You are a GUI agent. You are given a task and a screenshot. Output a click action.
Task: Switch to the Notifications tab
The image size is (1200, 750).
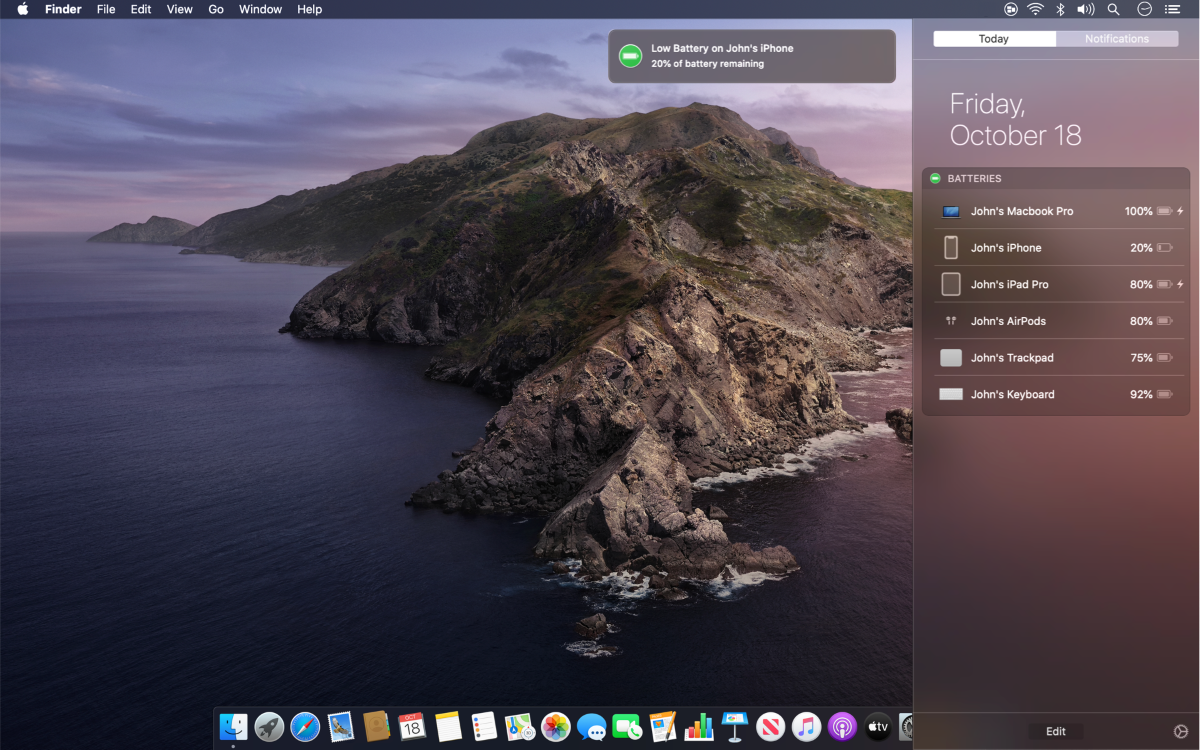click(x=1117, y=38)
